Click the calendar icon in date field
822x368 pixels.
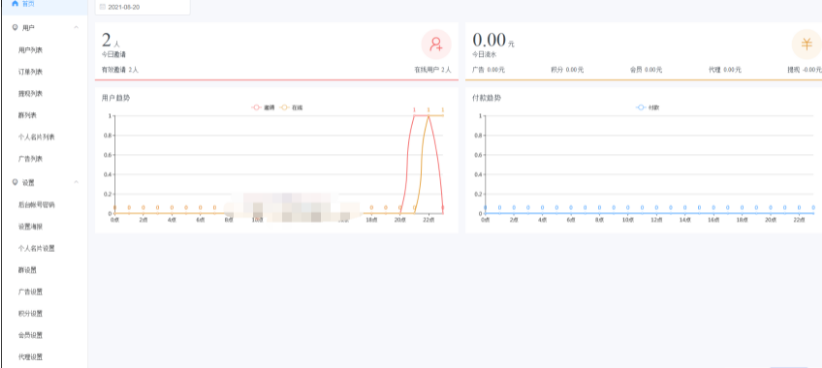(x=102, y=7)
